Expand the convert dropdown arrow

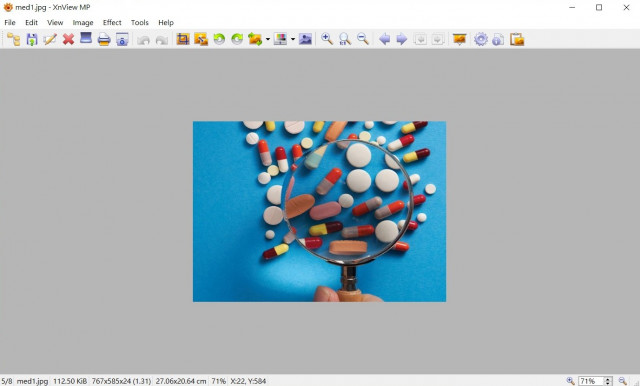268,40
